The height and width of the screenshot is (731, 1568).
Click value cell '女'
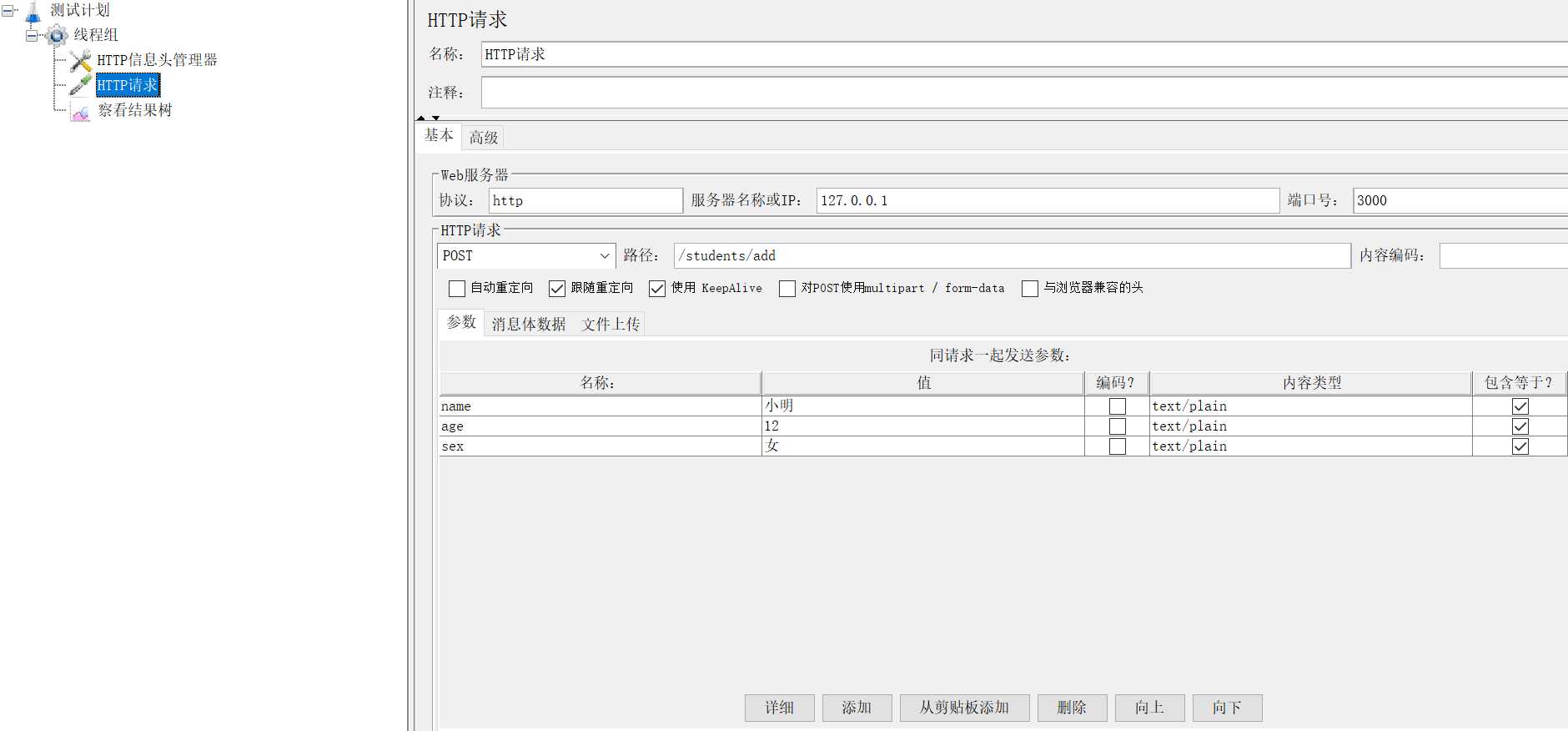pos(923,446)
